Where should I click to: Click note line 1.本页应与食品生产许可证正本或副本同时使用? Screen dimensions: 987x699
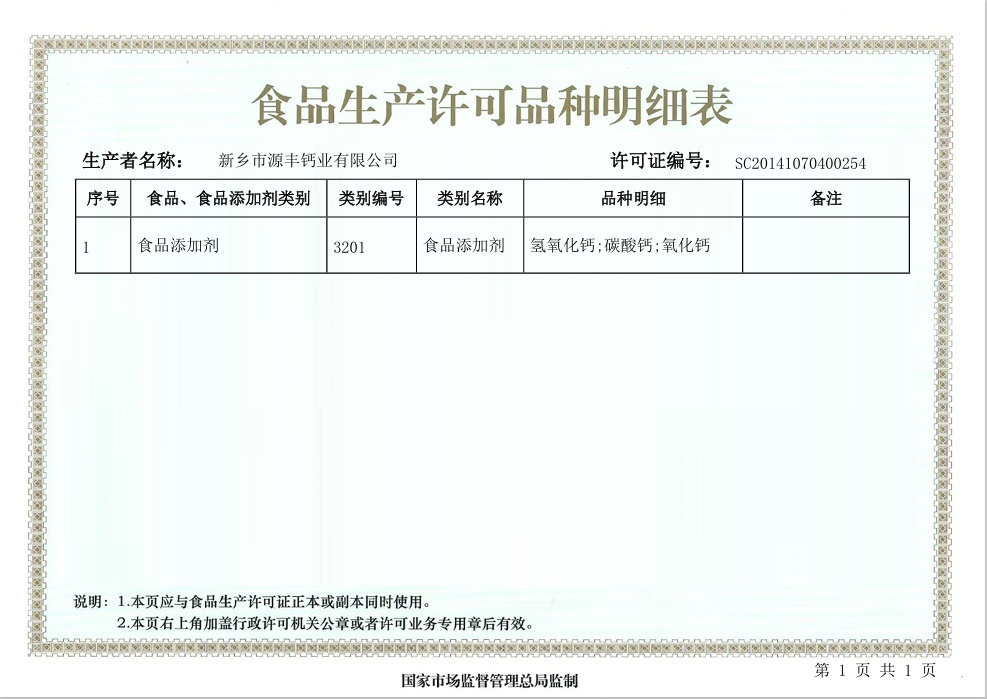[x=274, y=602]
